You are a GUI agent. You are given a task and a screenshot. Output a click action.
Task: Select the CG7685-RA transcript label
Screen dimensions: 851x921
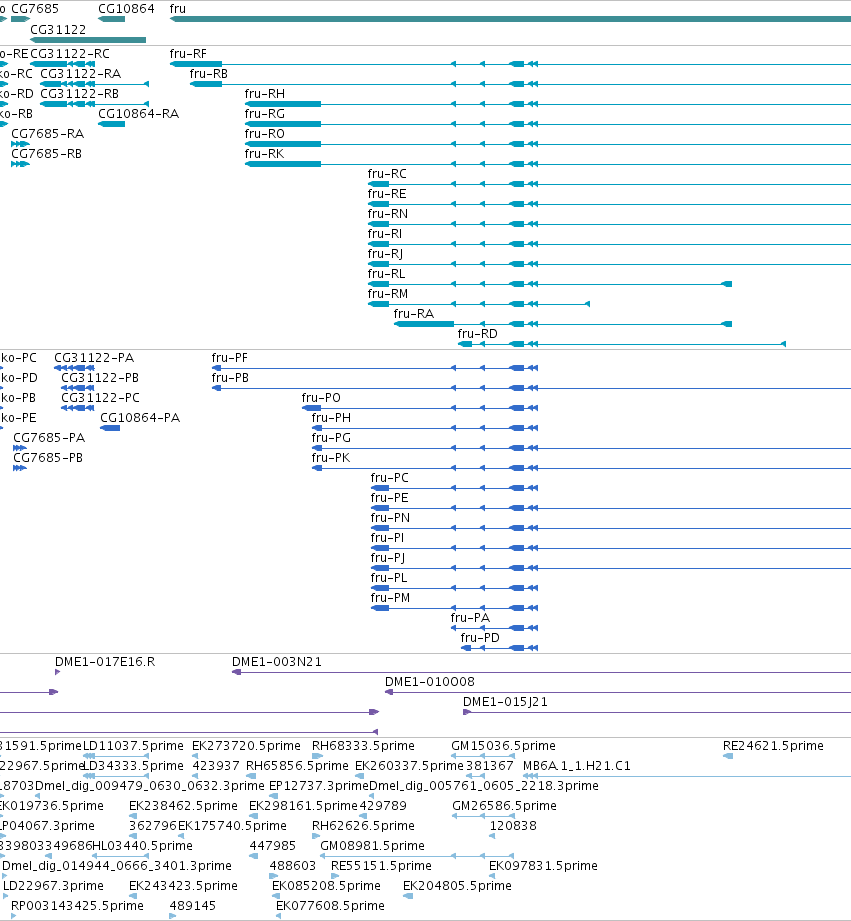coord(48,133)
